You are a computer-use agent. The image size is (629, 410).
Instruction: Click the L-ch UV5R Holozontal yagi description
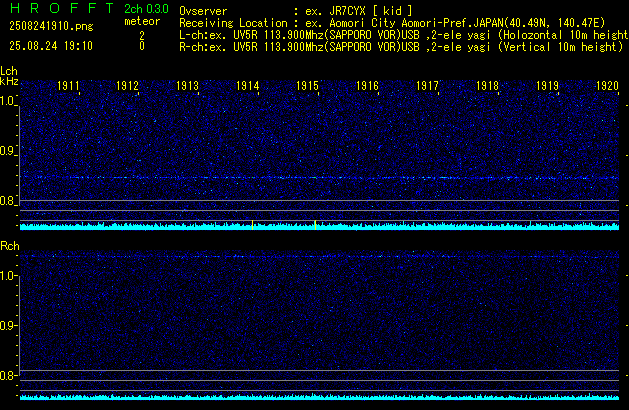click(x=404, y=35)
